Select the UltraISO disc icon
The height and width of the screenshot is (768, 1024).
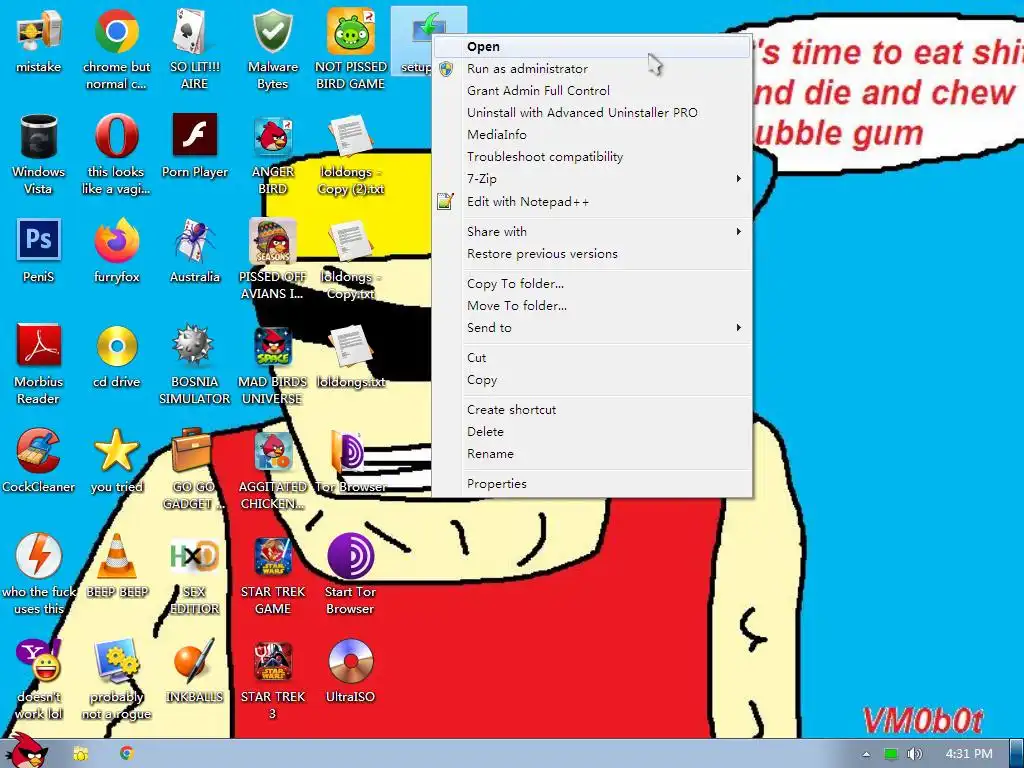tap(351, 672)
